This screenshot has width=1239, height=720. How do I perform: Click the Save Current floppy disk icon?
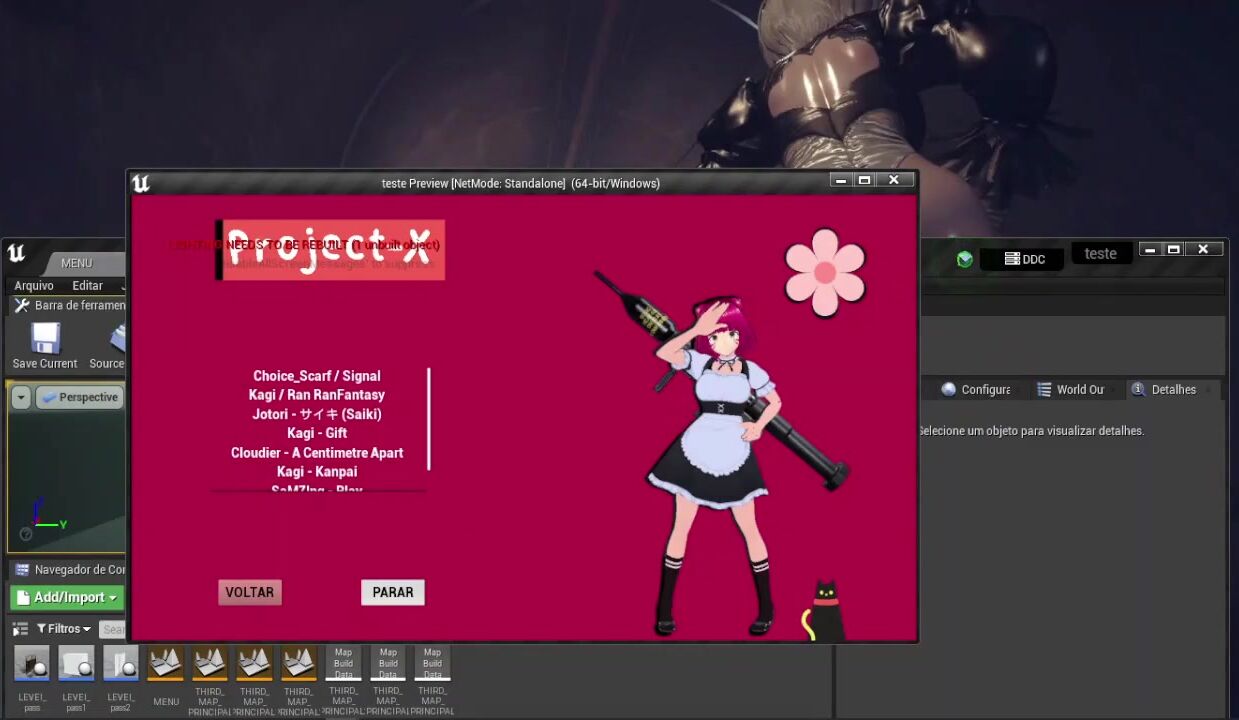45,338
